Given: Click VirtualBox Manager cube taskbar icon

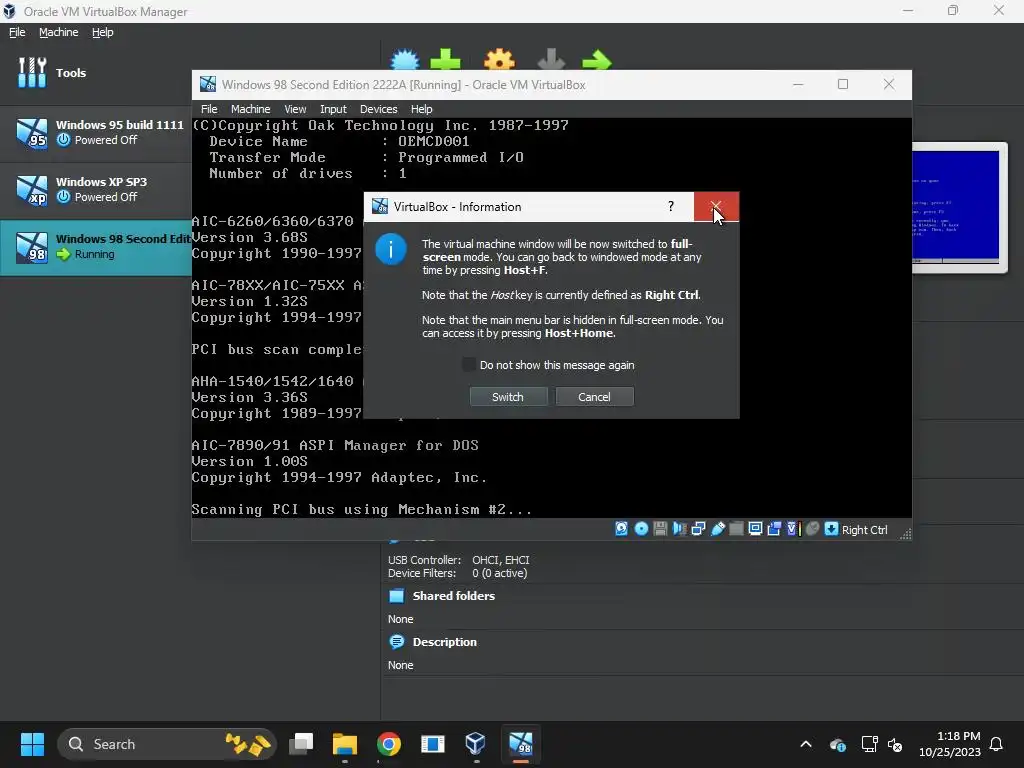Looking at the screenshot, I should [x=475, y=744].
